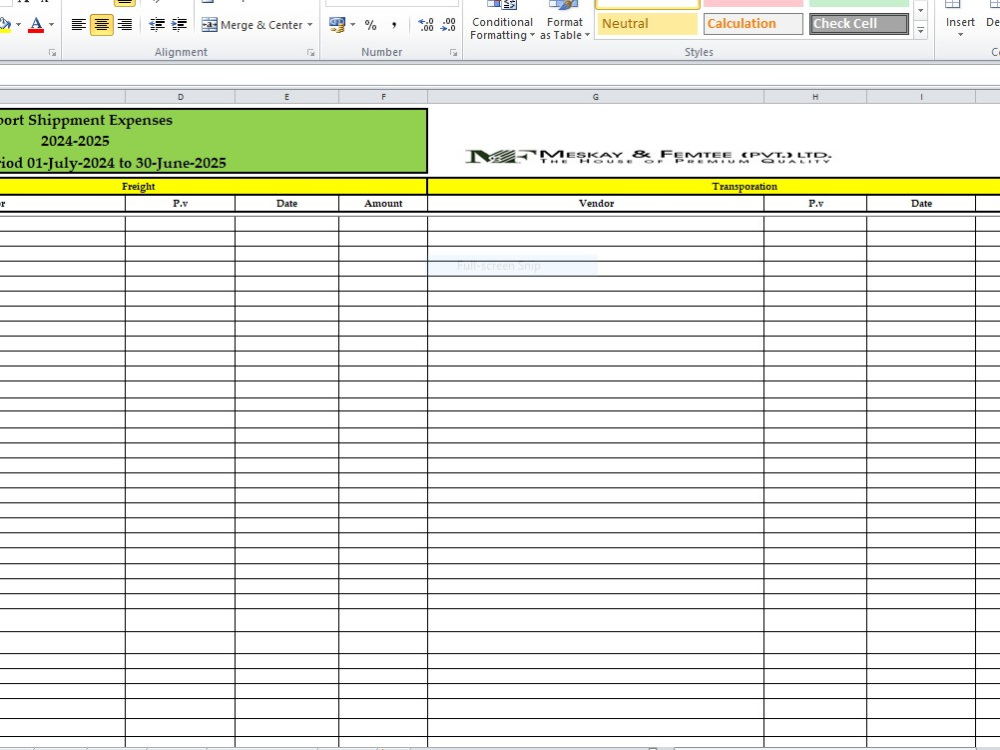Click the Font Color 'A' icon

pyautogui.click(x=36, y=25)
